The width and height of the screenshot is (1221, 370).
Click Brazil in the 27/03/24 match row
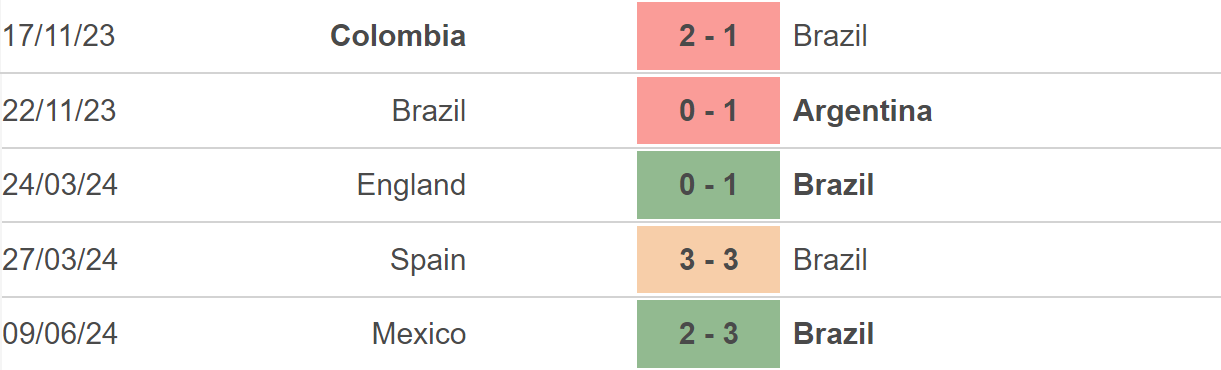click(830, 260)
